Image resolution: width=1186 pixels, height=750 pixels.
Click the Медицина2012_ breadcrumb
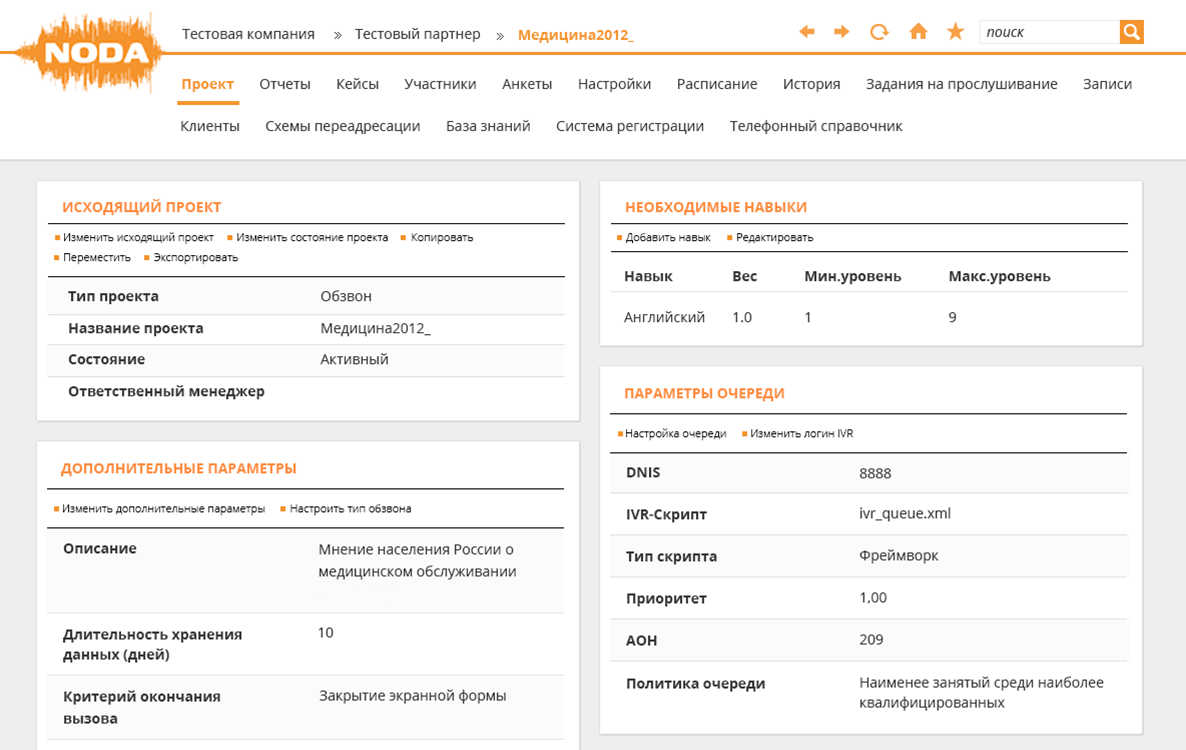click(x=576, y=35)
